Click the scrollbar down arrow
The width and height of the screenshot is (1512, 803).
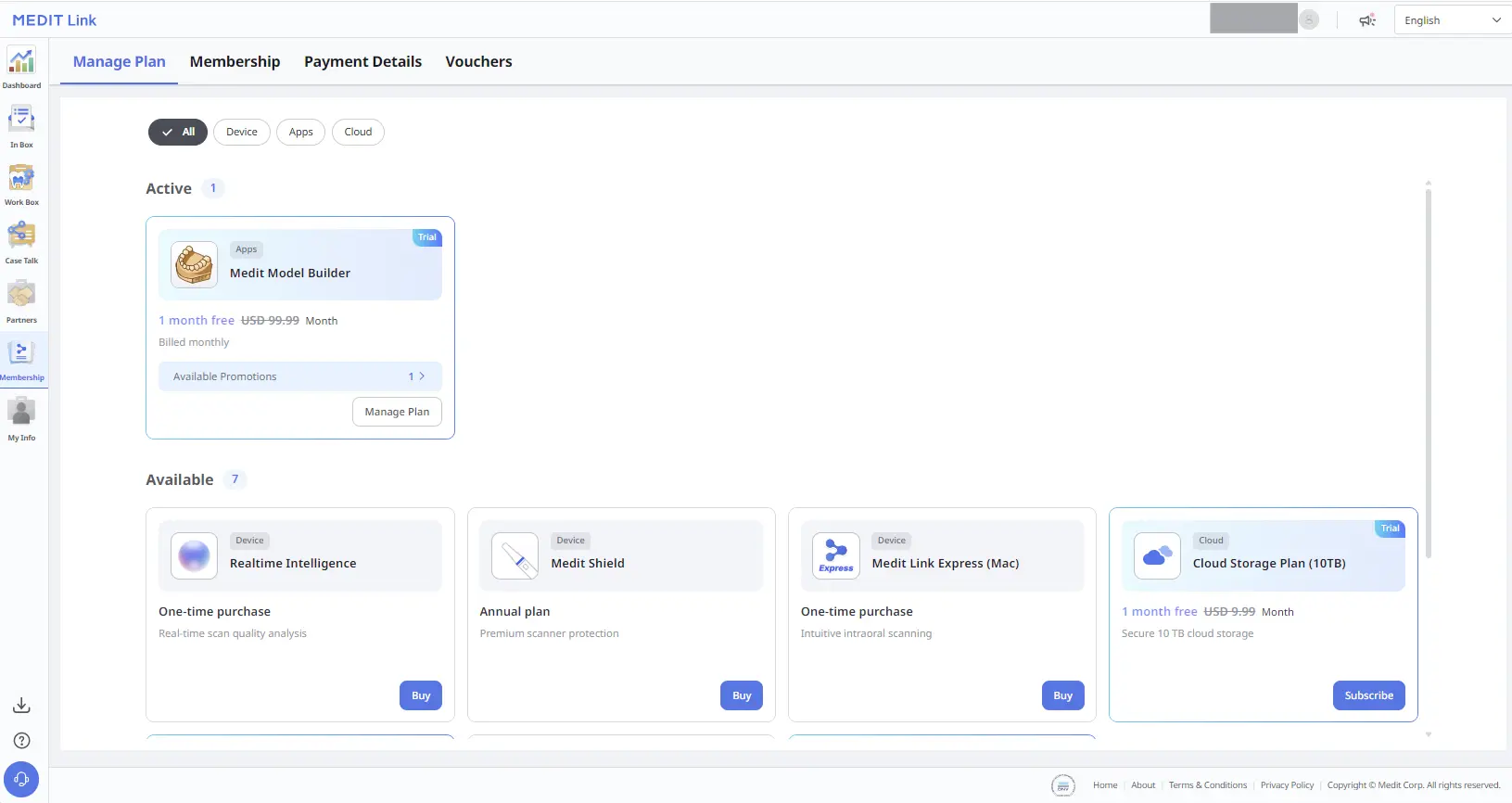click(1429, 734)
